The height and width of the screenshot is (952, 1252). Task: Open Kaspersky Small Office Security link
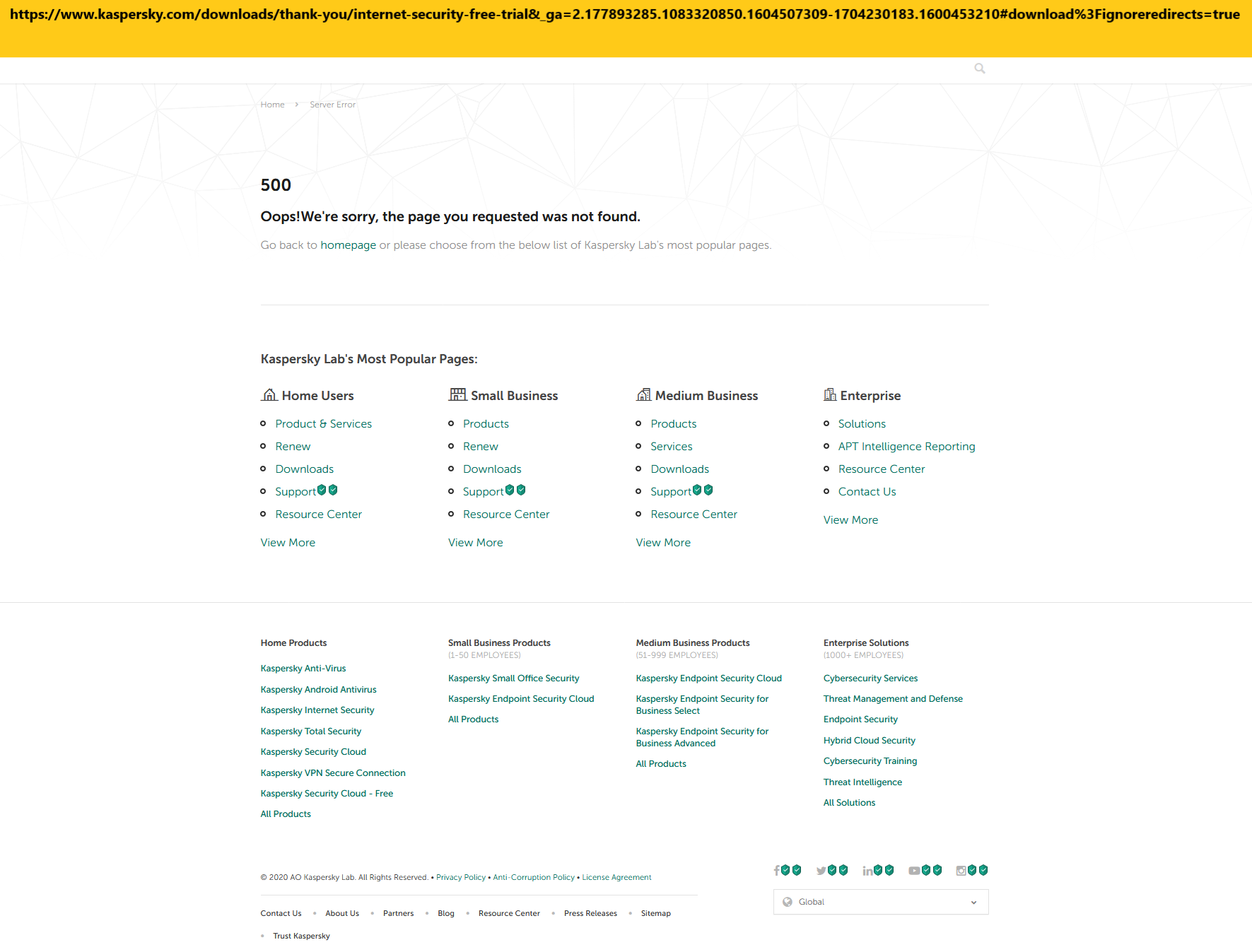click(x=513, y=678)
